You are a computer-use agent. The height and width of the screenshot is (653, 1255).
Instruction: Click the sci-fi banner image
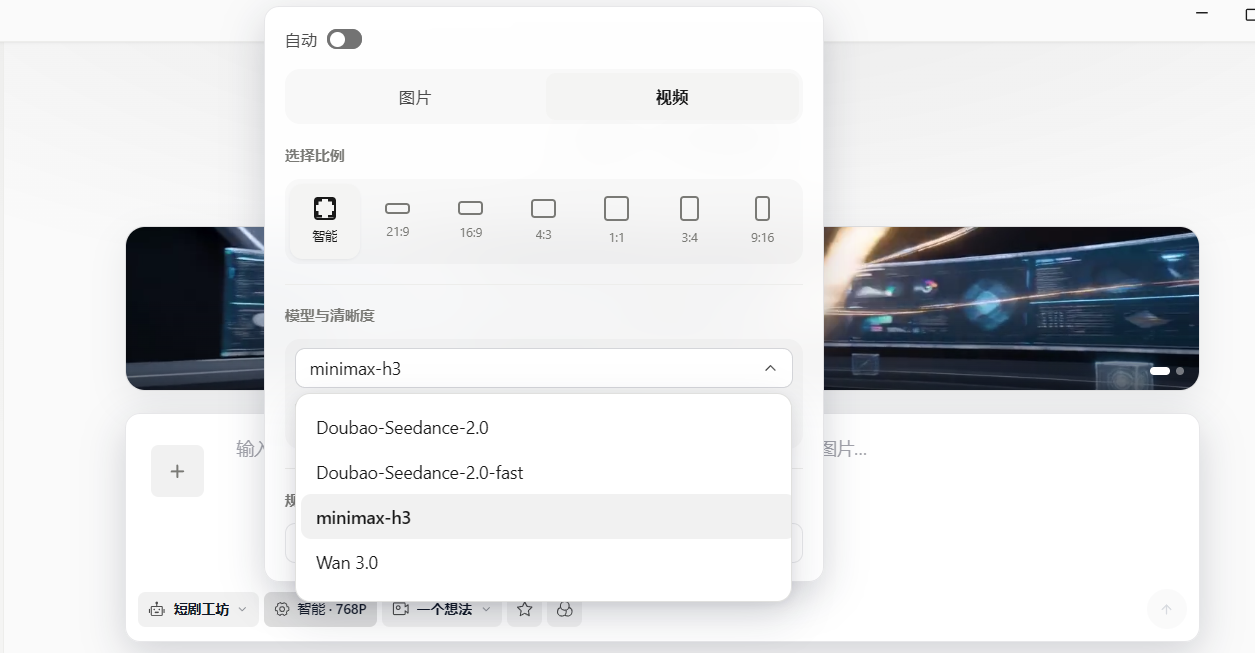coord(1010,308)
